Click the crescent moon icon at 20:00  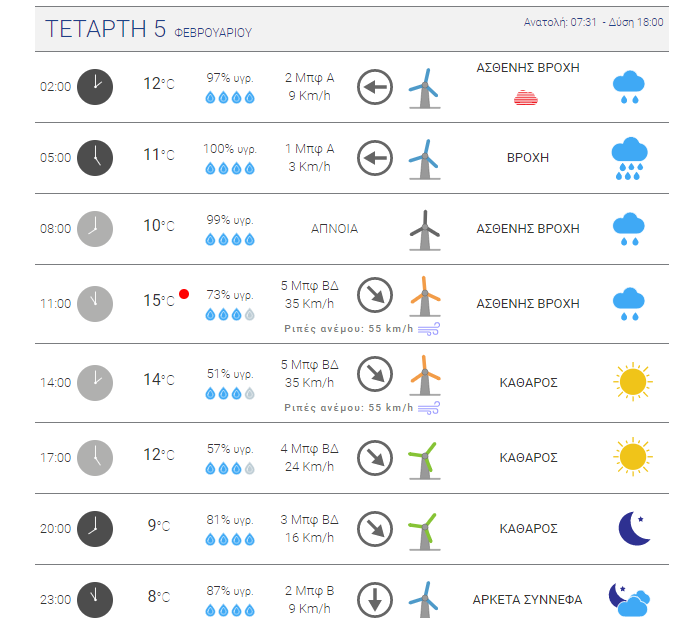coord(635,528)
